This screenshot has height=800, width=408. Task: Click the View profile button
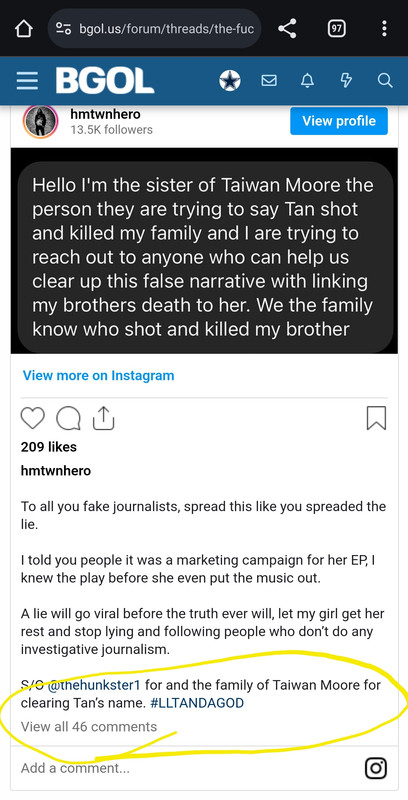[x=339, y=121]
